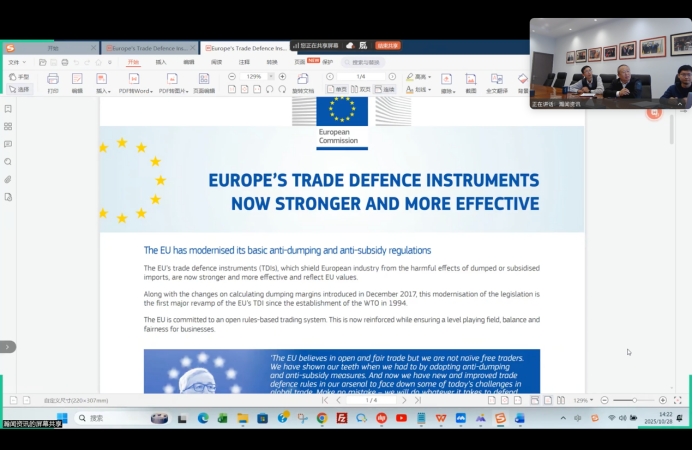The width and height of the screenshot is (693, 450).
Task: Toggle 连续 (Continuous) scrolling mode
Action: tap(387, 89)
